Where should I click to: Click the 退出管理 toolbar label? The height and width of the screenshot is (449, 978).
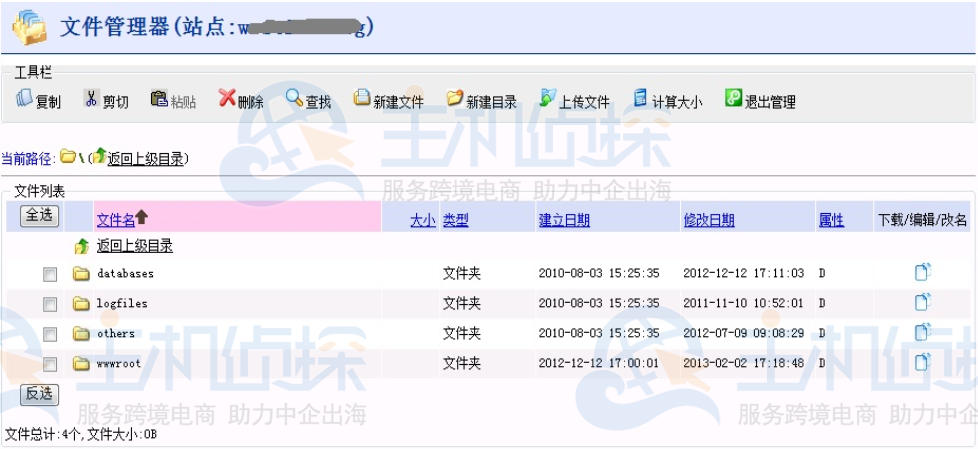(x=770, y=102)
